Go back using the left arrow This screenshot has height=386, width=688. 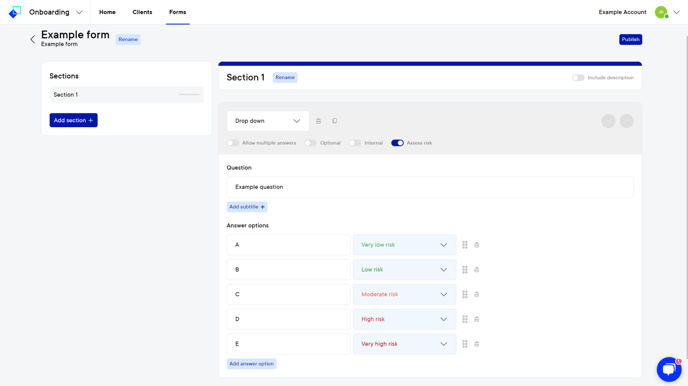[x=32, y=39]
